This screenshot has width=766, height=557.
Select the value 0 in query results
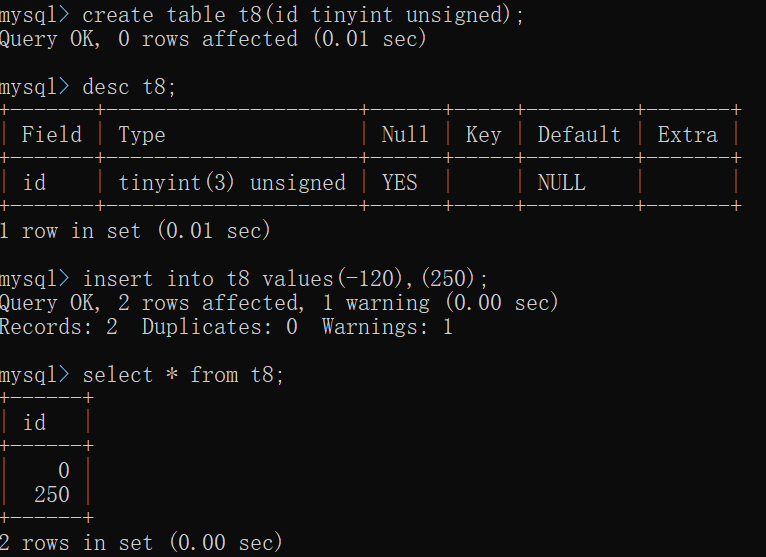(63, 471)
